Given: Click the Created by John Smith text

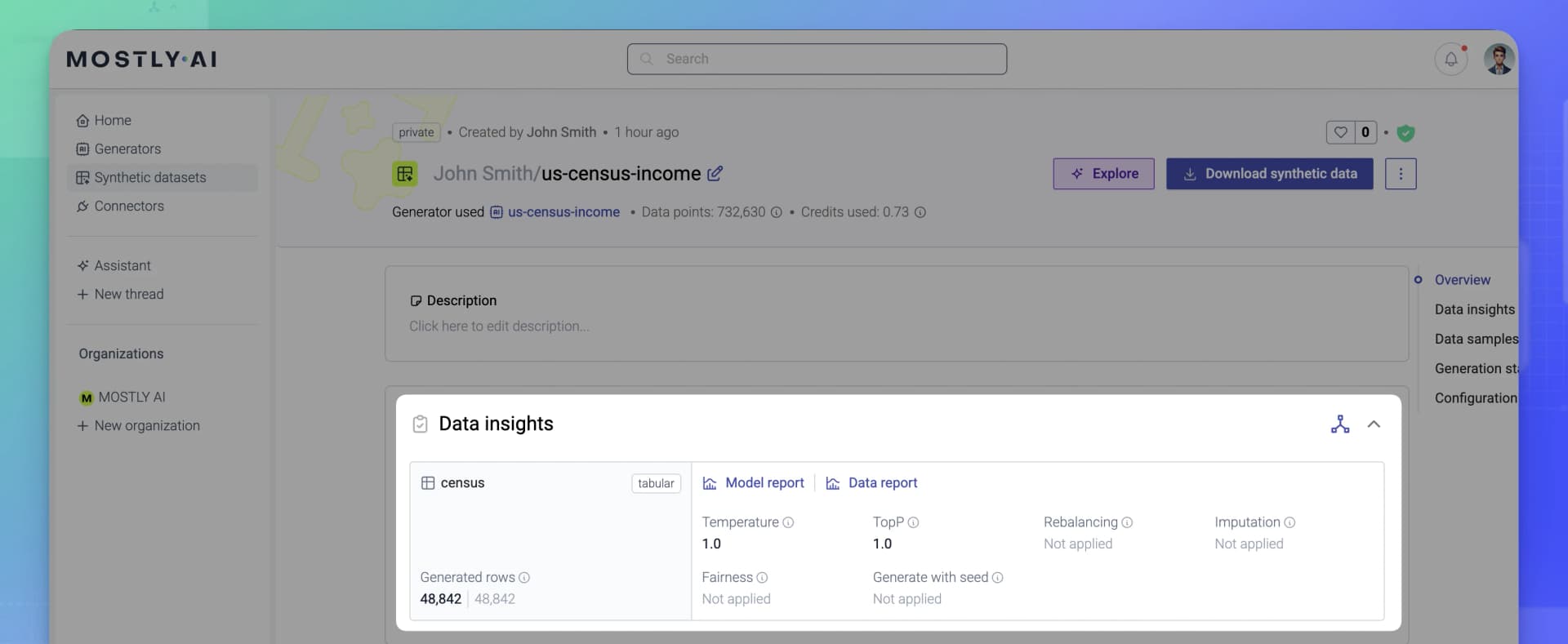Looking at the screenshot, I should tap(528, 132).
